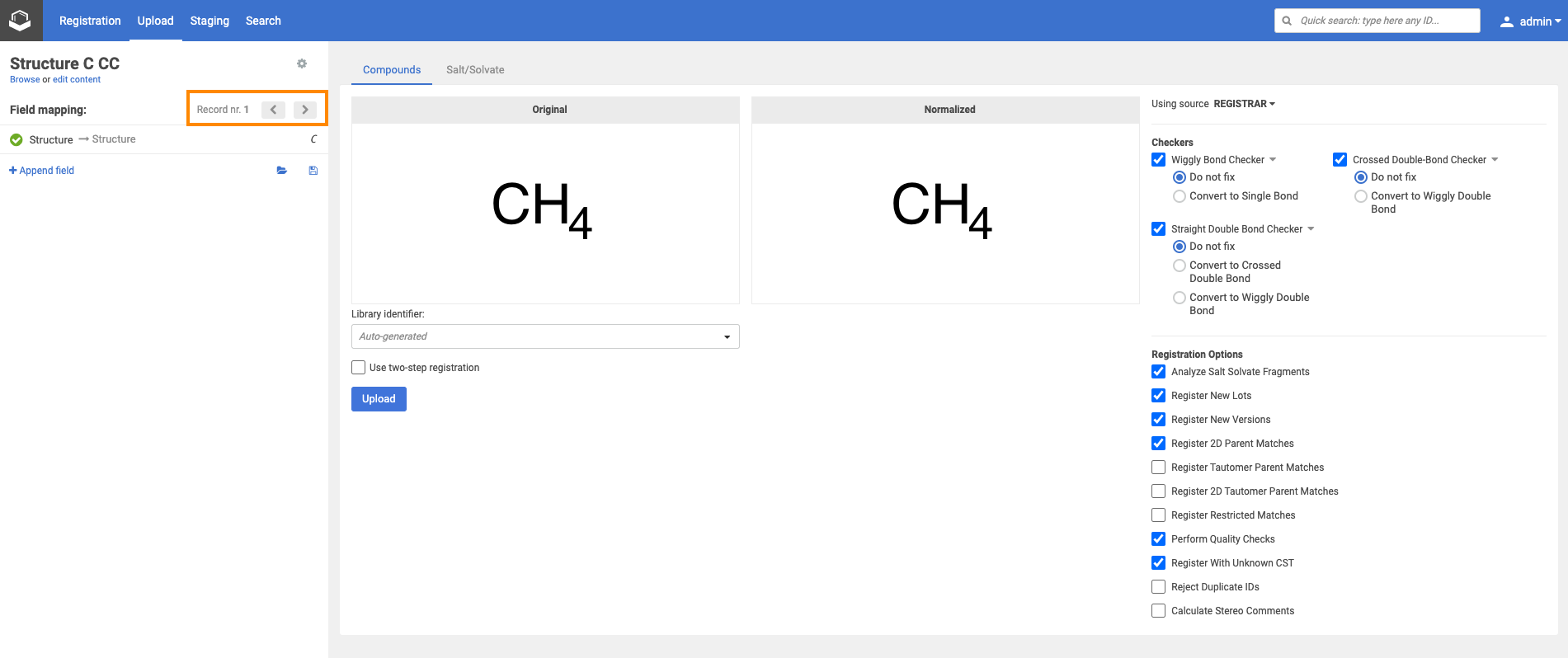Image resolution: width=1568 pixels, height=658 pixels.
Task: Uncheck Perform Quality Checks
Action: [1159, 539]
